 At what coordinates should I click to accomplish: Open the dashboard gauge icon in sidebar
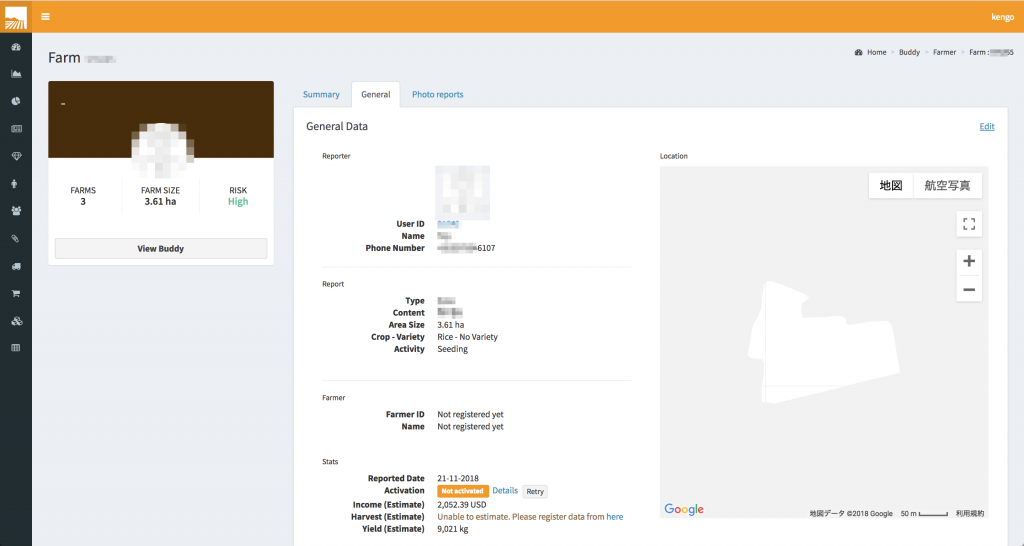16,47
